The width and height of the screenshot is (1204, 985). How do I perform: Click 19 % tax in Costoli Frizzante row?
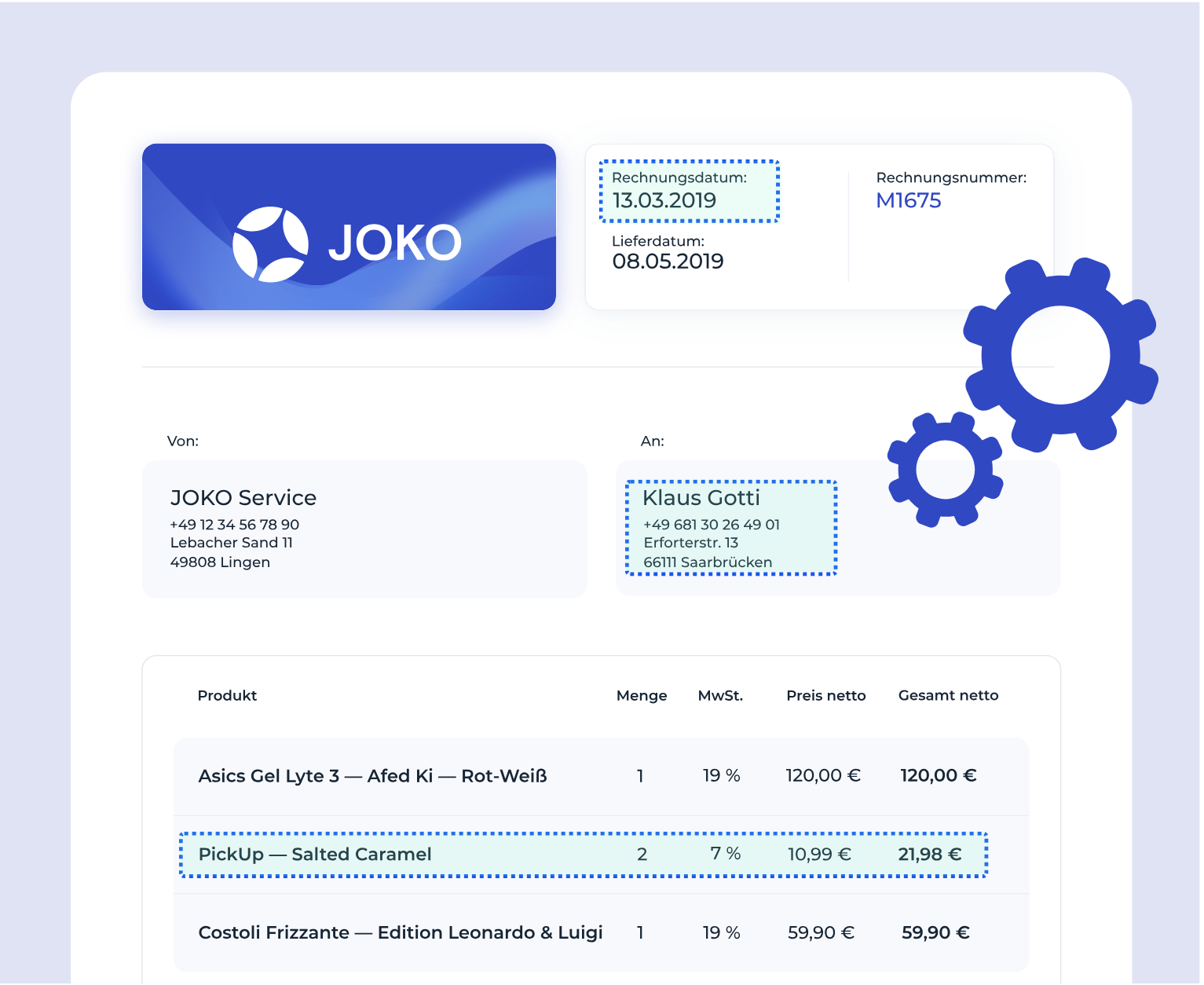(x=722, y=933)
